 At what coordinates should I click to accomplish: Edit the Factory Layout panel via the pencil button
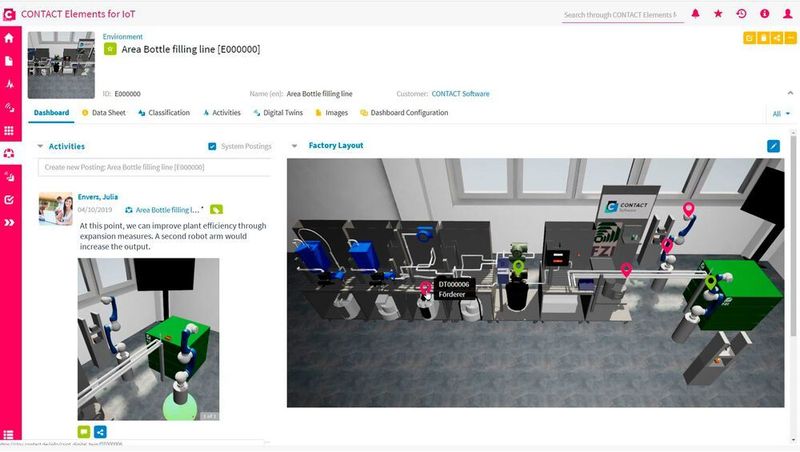773,146
